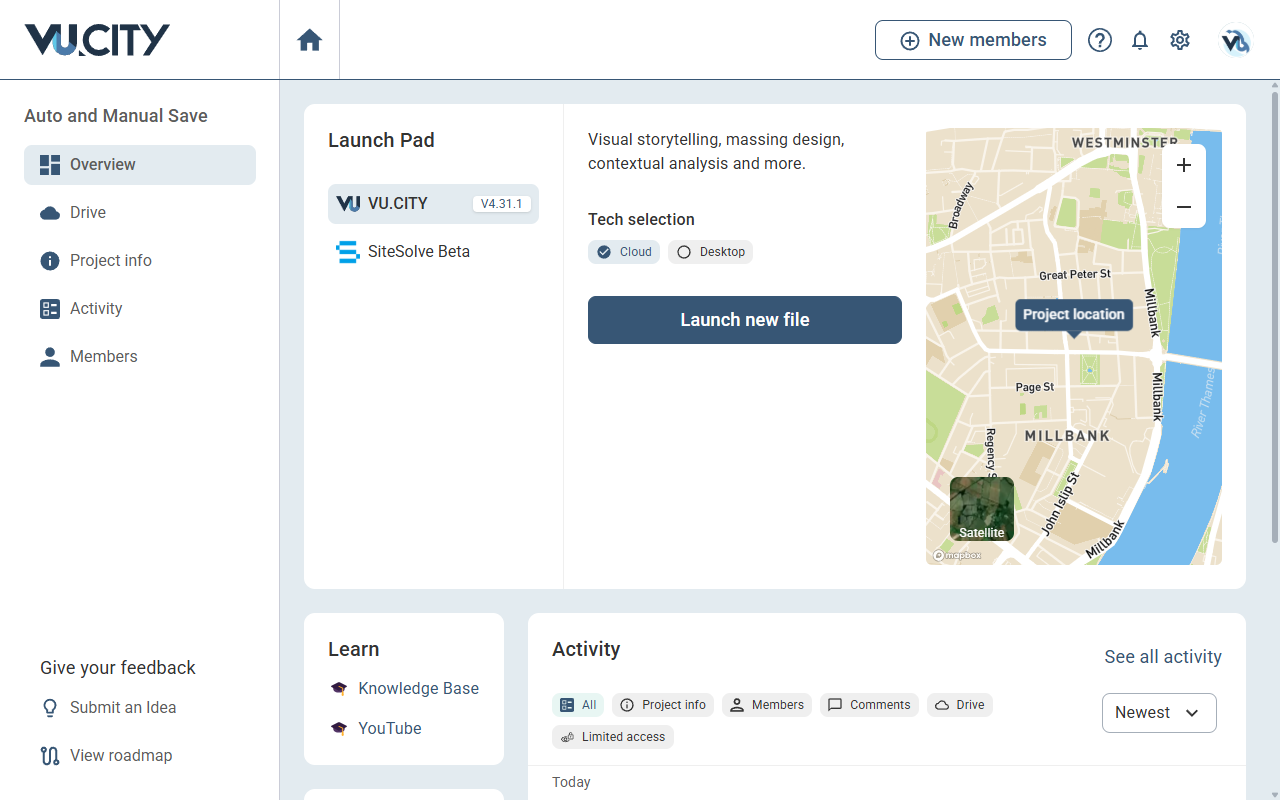Image resolution: width=1280 pixels, height=800 pixels.
Task: Select the Desktop tech option
Action: click(x=710, y=252)
